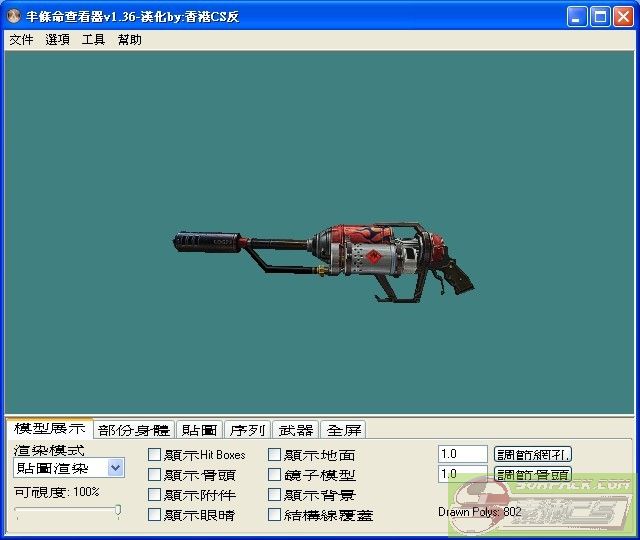Viewport: 640px width, 540px height.
Task: Open the 幫助 menu
Action: pos(129,40)
